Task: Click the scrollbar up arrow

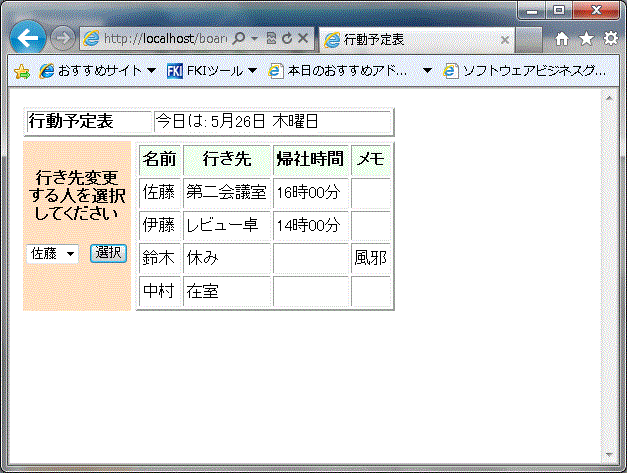Action: [609, 98]
